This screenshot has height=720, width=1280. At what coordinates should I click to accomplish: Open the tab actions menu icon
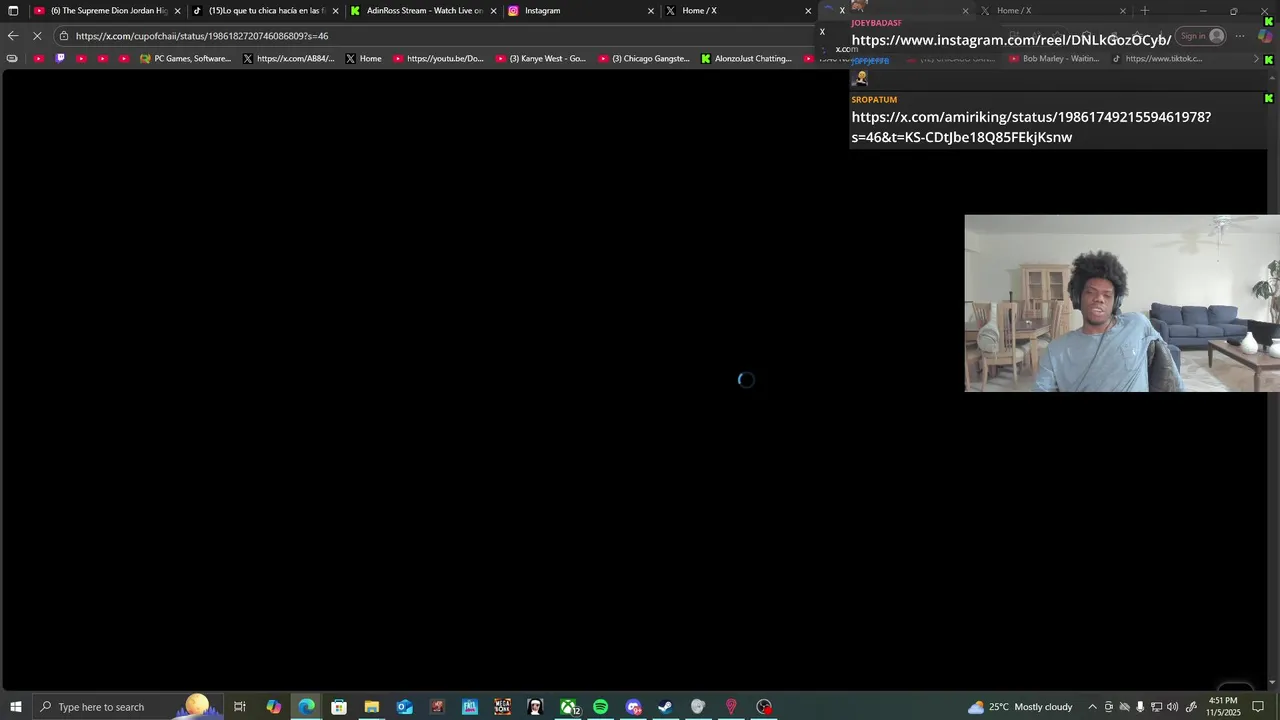[13, 11]
